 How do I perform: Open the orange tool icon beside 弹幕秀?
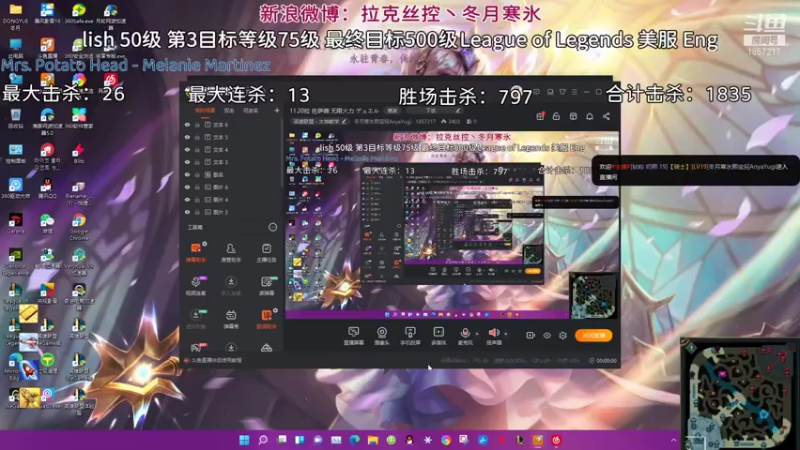point(266,319)
